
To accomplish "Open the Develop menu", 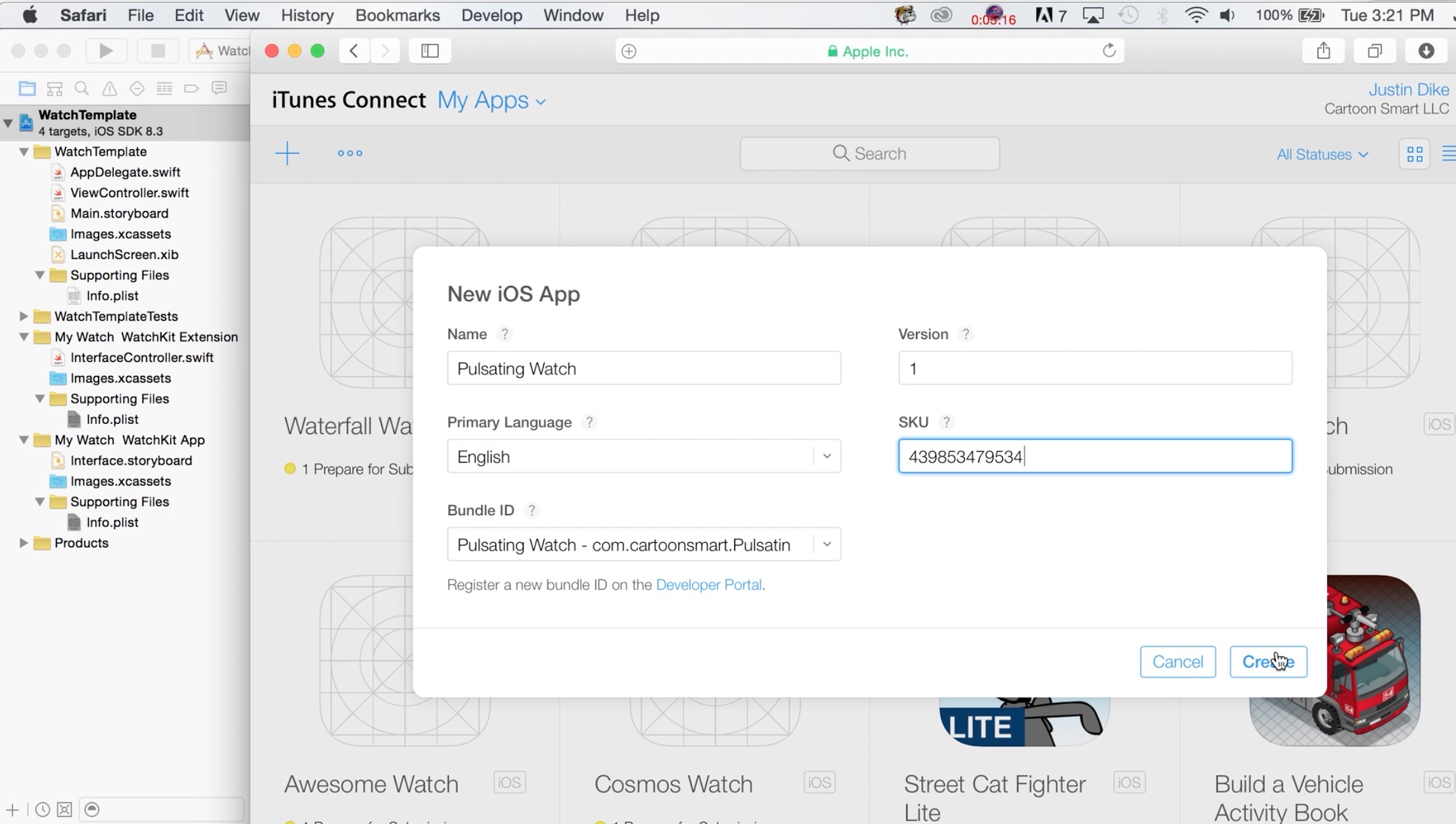I will pos(491,15).
